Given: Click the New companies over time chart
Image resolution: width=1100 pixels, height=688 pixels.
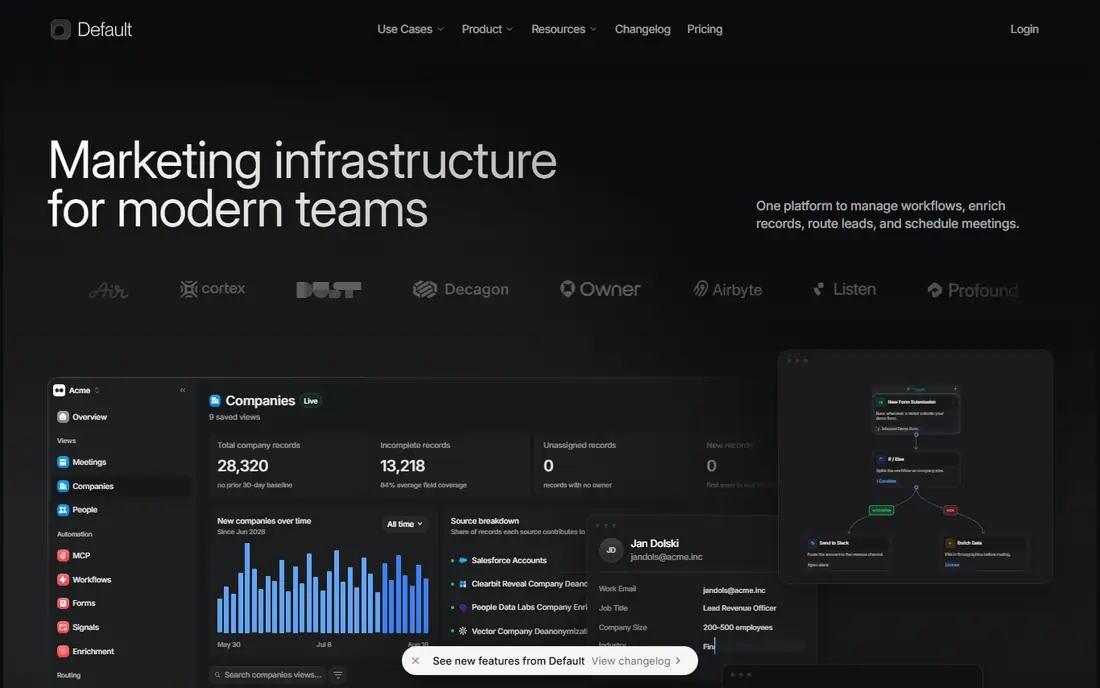Looking at the screenshot, I should [323, 588].
